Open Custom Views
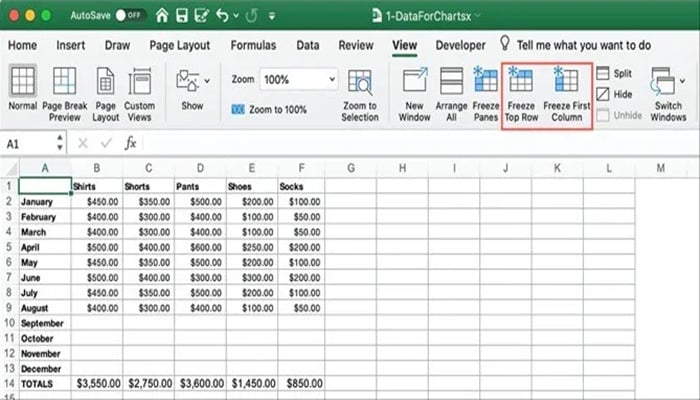The width and height of the screenshot is (700, 400). (x=139, y=94)
